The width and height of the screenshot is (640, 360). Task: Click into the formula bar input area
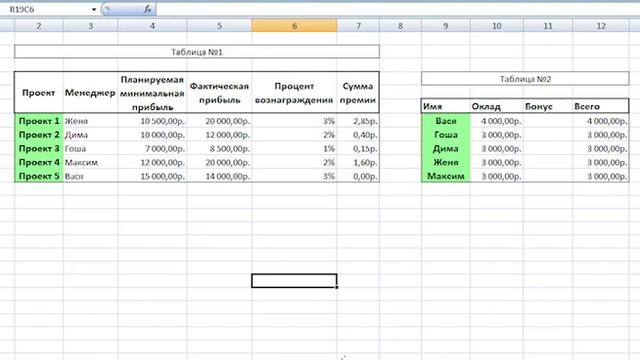pos(398,9)
